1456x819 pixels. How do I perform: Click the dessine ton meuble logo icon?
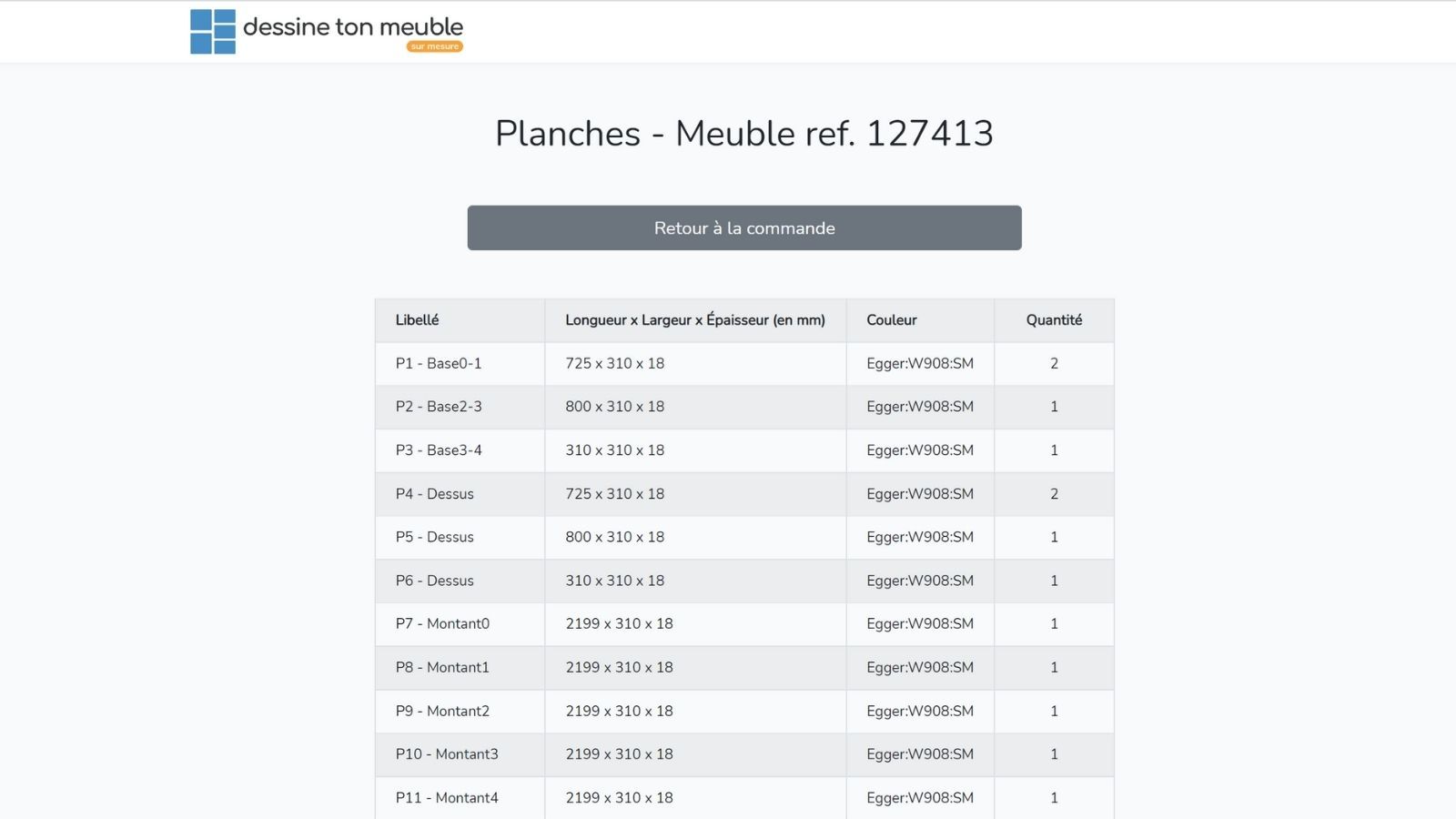(x=213, y=32)
